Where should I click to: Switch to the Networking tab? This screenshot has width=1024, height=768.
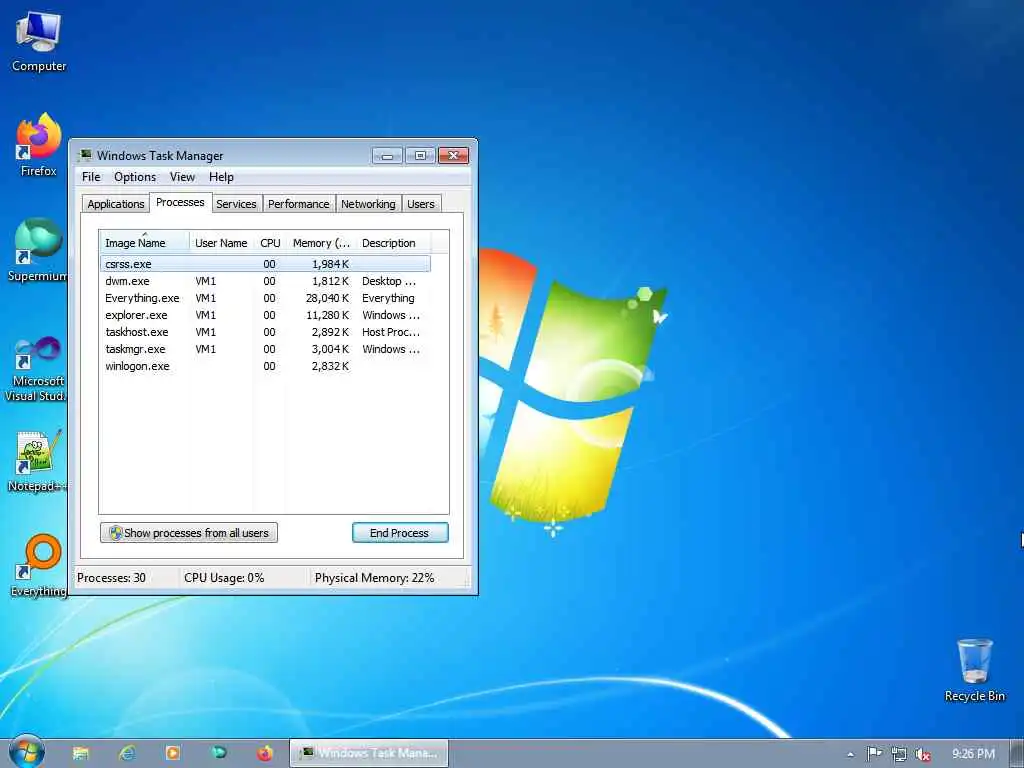[x=368, y=204]
